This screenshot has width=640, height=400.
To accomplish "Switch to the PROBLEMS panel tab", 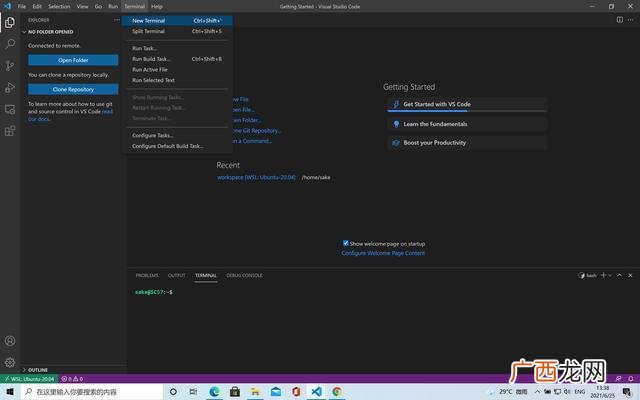I will tap(147, 276).
